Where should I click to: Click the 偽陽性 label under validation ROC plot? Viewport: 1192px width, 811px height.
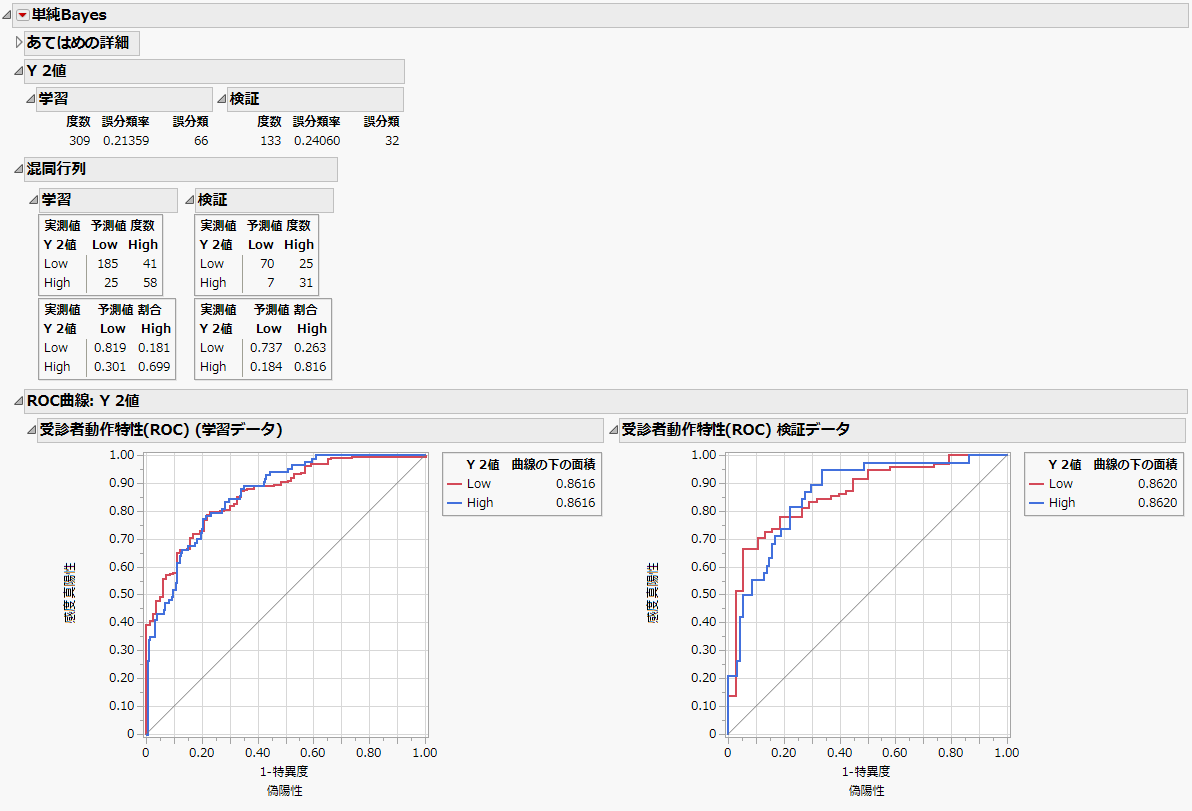tap(866, 791)
